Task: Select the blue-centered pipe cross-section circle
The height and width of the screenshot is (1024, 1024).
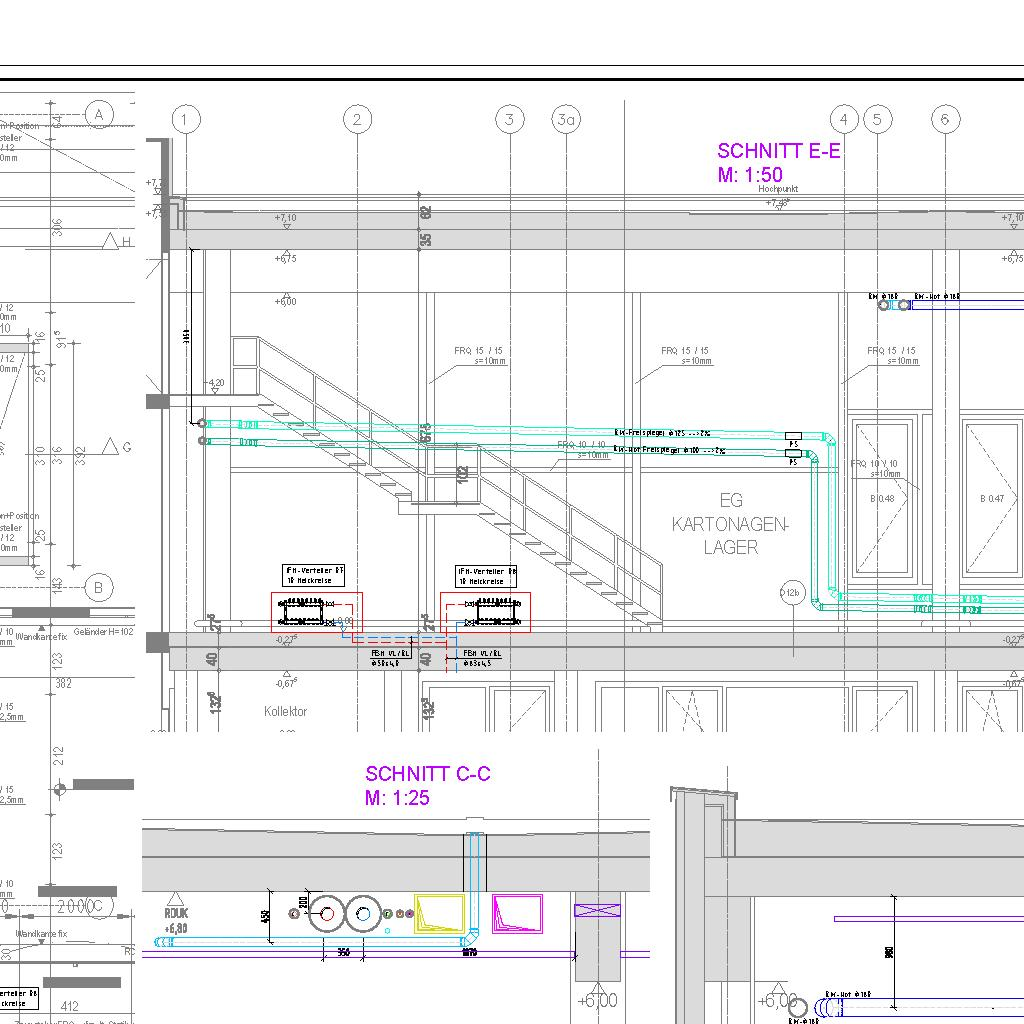Action: [364, 913]
